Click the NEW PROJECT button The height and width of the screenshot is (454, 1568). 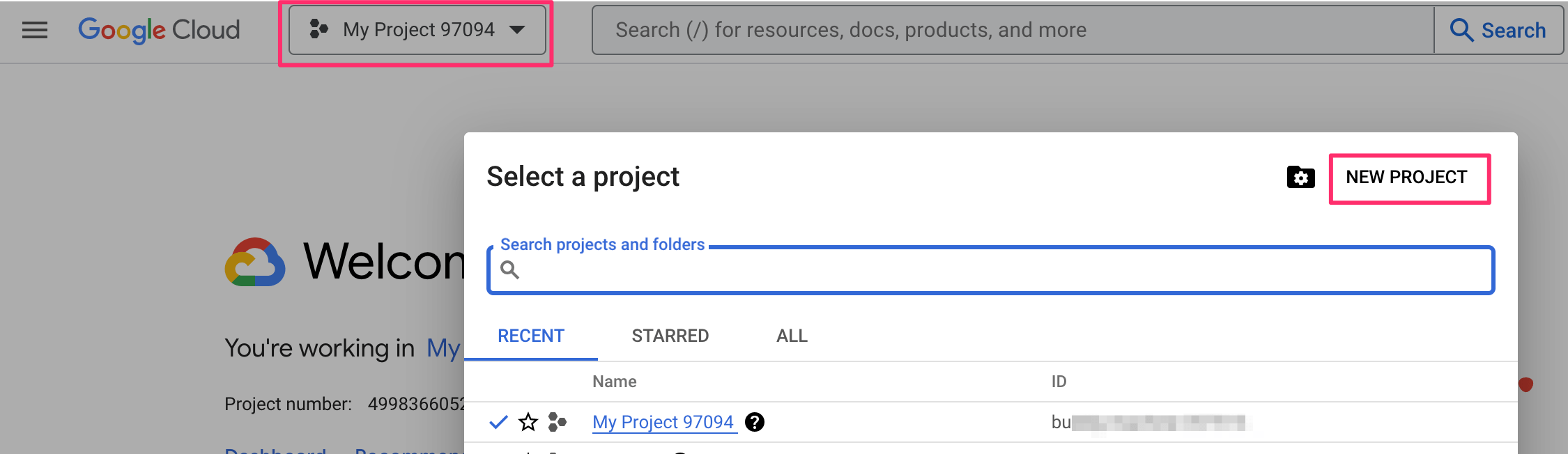coord(1406,178)
